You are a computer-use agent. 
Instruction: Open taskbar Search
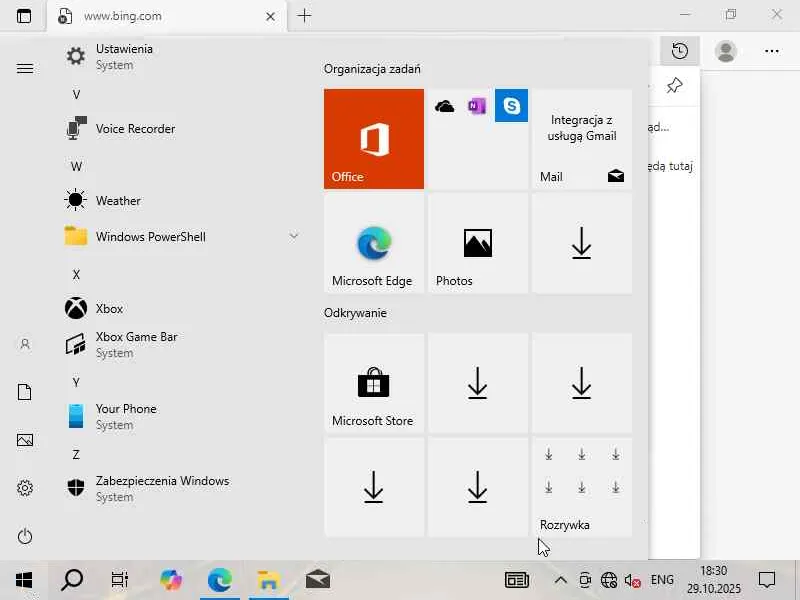tap(72, 580)
